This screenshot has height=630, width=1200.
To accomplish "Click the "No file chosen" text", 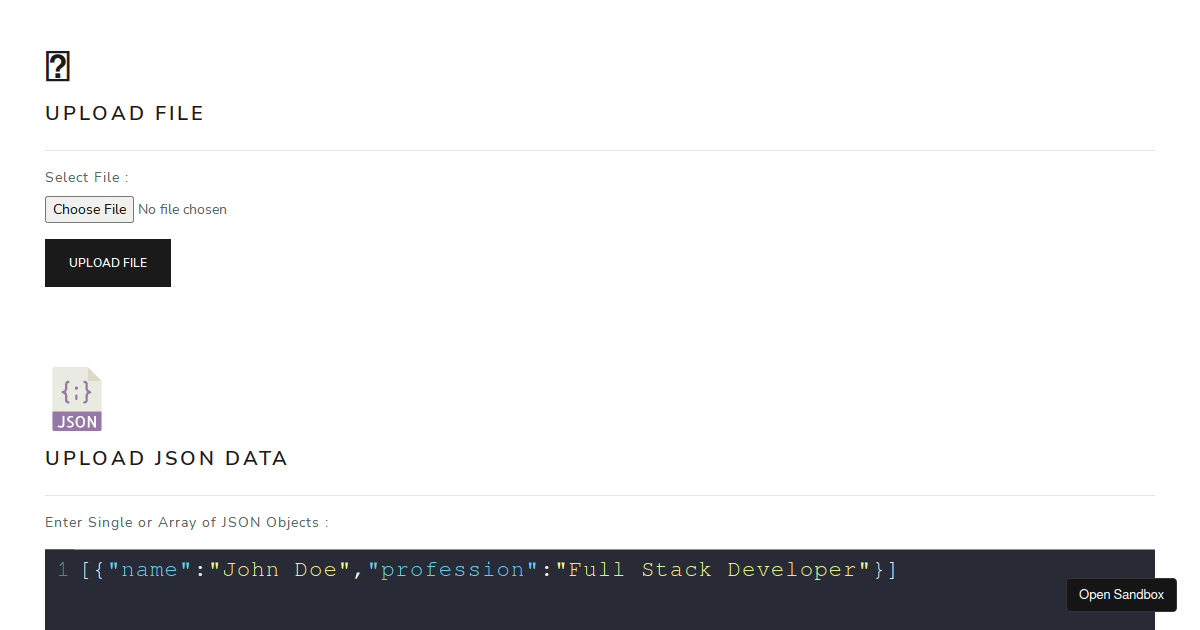I will tap(182, 210).
